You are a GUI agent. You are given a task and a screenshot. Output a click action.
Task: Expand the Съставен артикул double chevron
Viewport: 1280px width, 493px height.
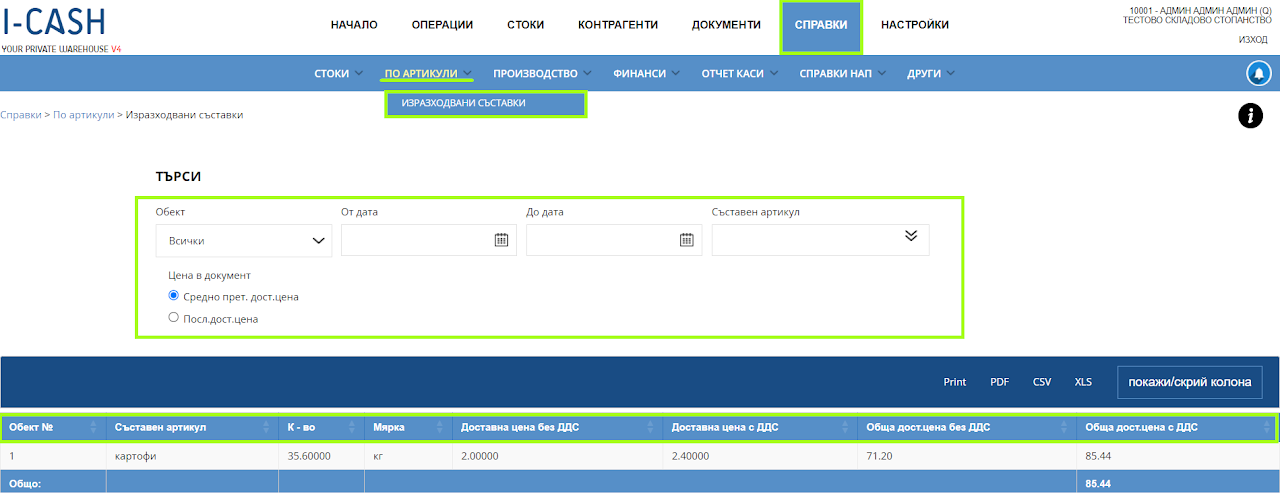[910, 235]
